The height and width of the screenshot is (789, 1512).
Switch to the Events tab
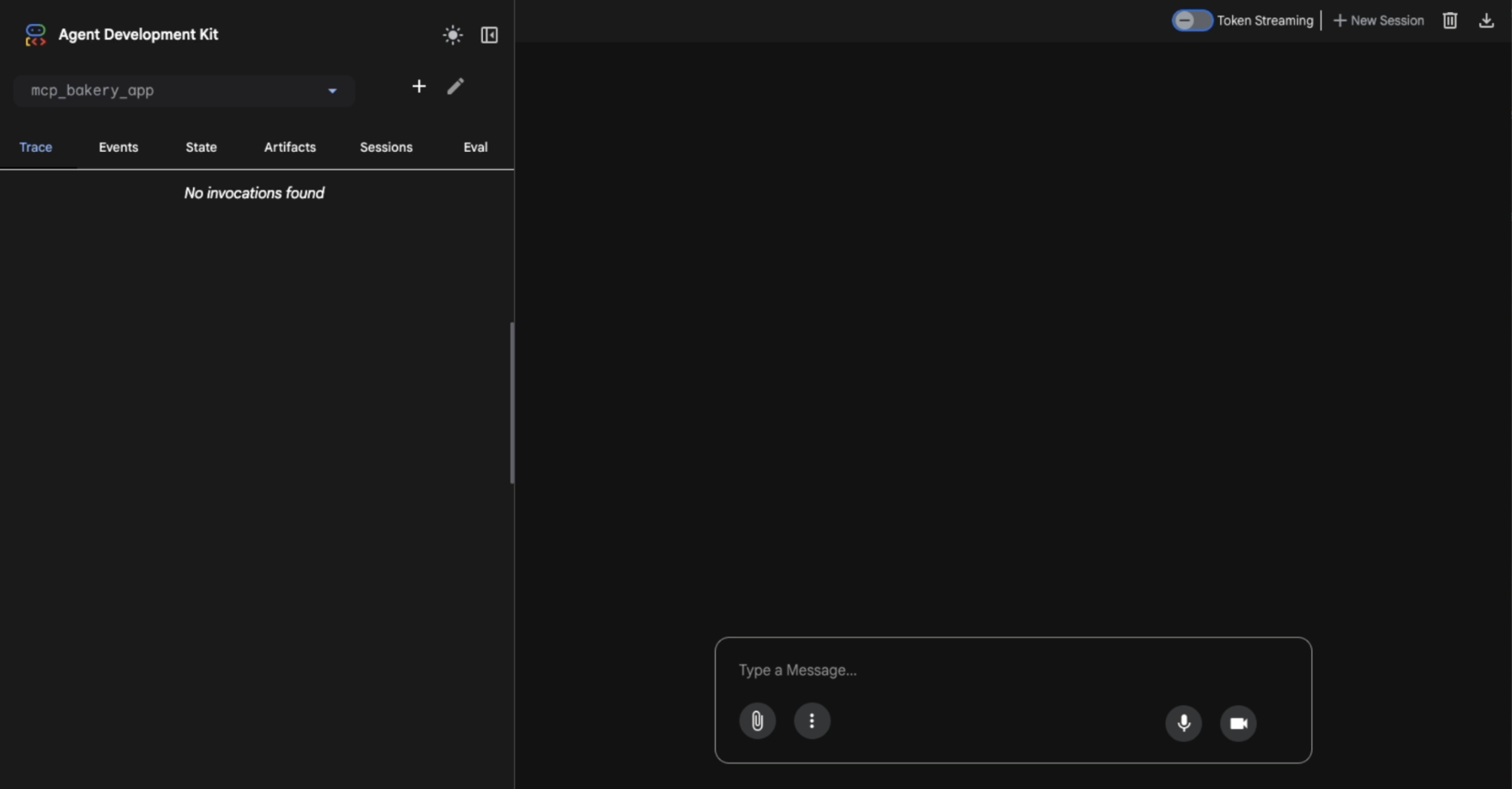coord(118,148)
